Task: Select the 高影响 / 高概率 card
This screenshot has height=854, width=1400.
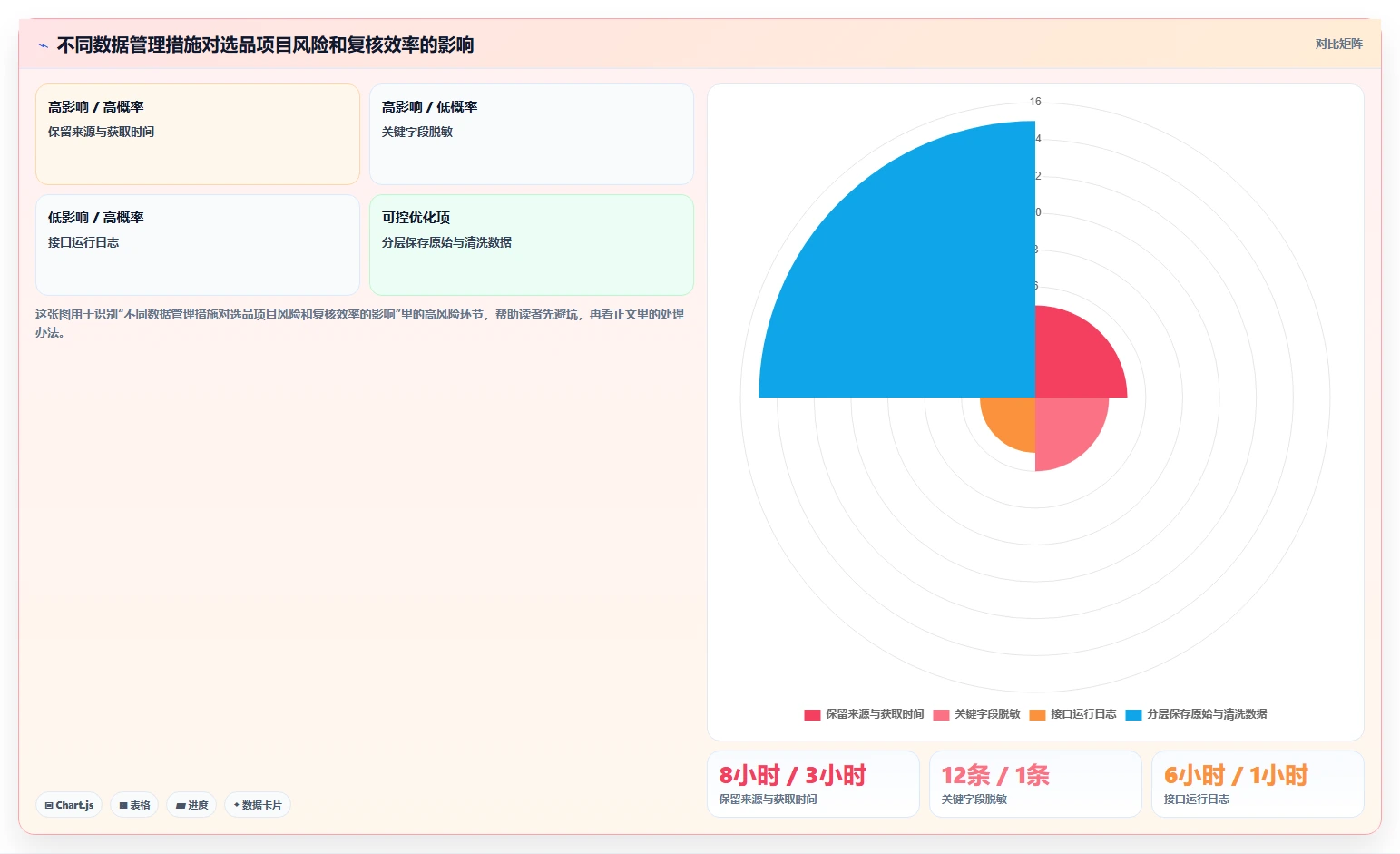Action: click(198, 134)
